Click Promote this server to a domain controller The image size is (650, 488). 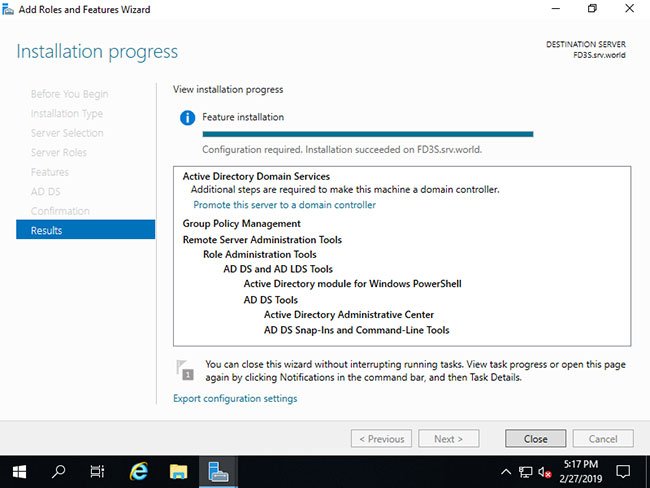click(x=284, y=205)
